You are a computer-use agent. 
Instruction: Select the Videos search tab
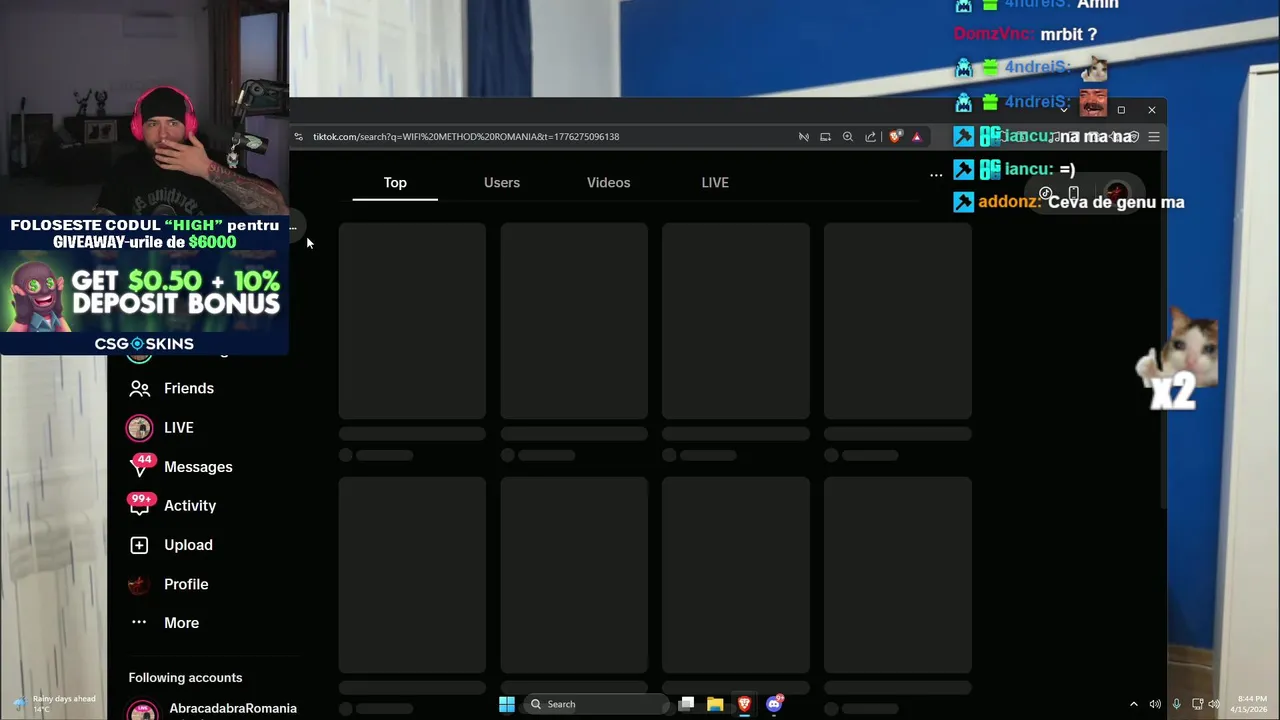click(608, 182)
